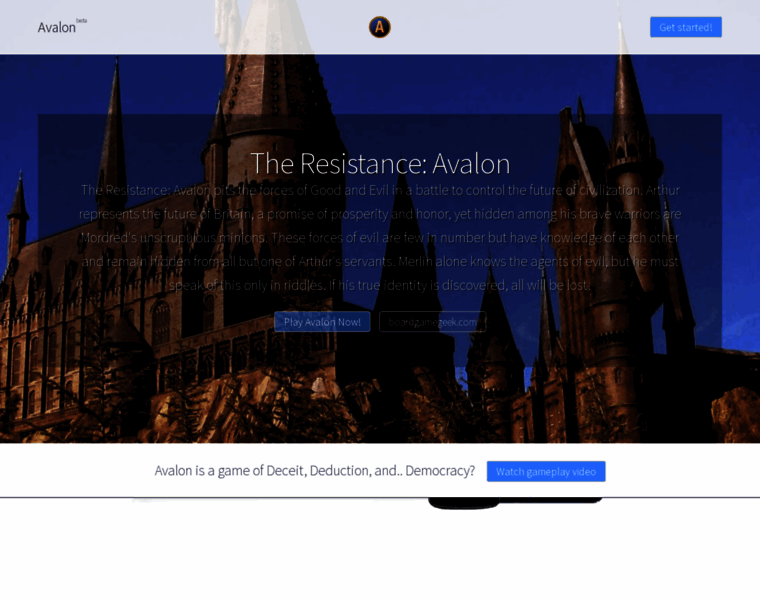Click the Get started! button
760x600 pixels.
click(x=685, y=27)
